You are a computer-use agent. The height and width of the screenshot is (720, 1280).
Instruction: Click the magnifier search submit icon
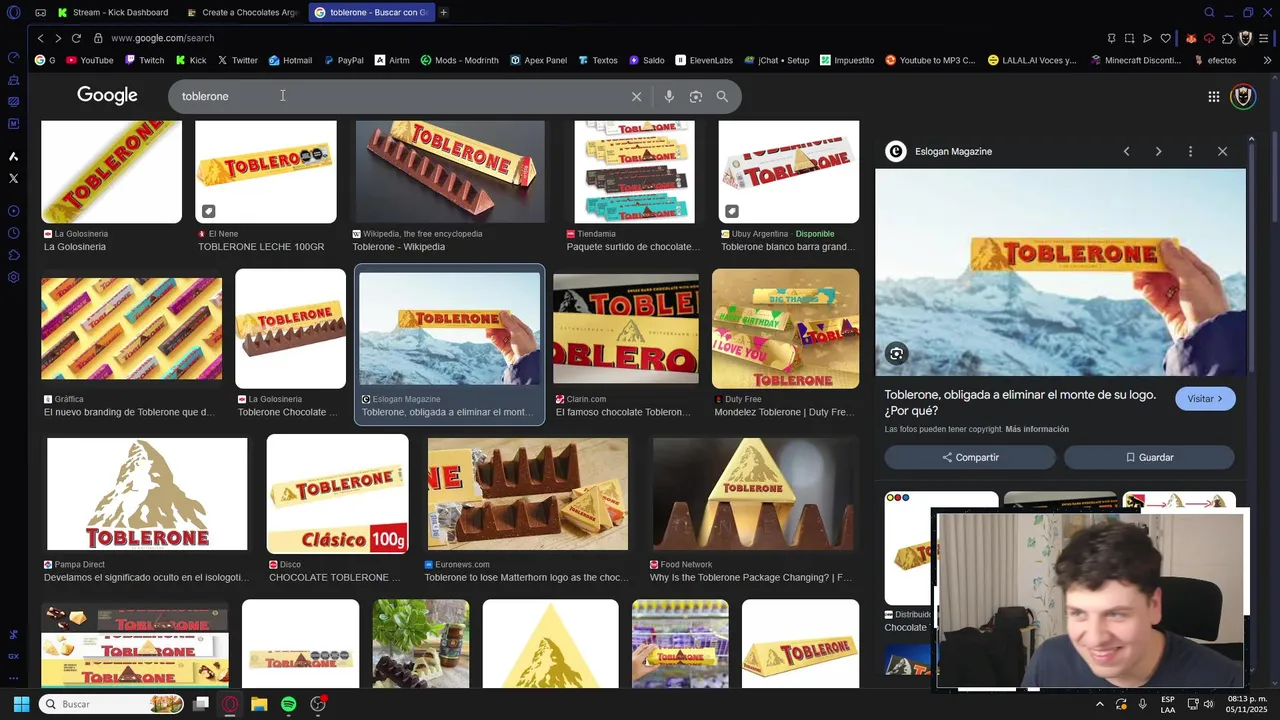pos(722,96)
